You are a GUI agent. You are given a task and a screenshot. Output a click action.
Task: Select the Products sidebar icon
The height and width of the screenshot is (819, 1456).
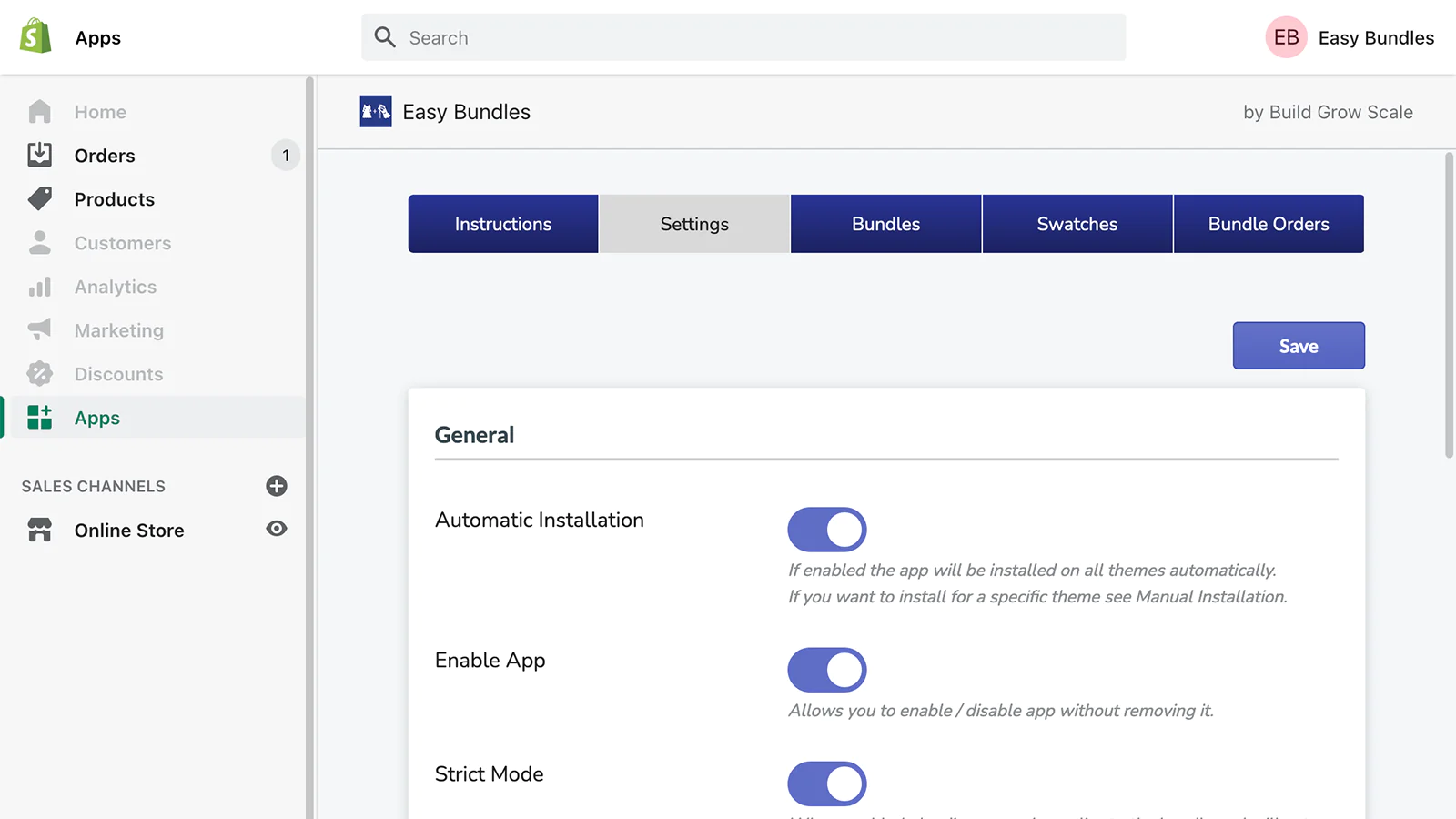pyautogui.click(x=39, y=198)
